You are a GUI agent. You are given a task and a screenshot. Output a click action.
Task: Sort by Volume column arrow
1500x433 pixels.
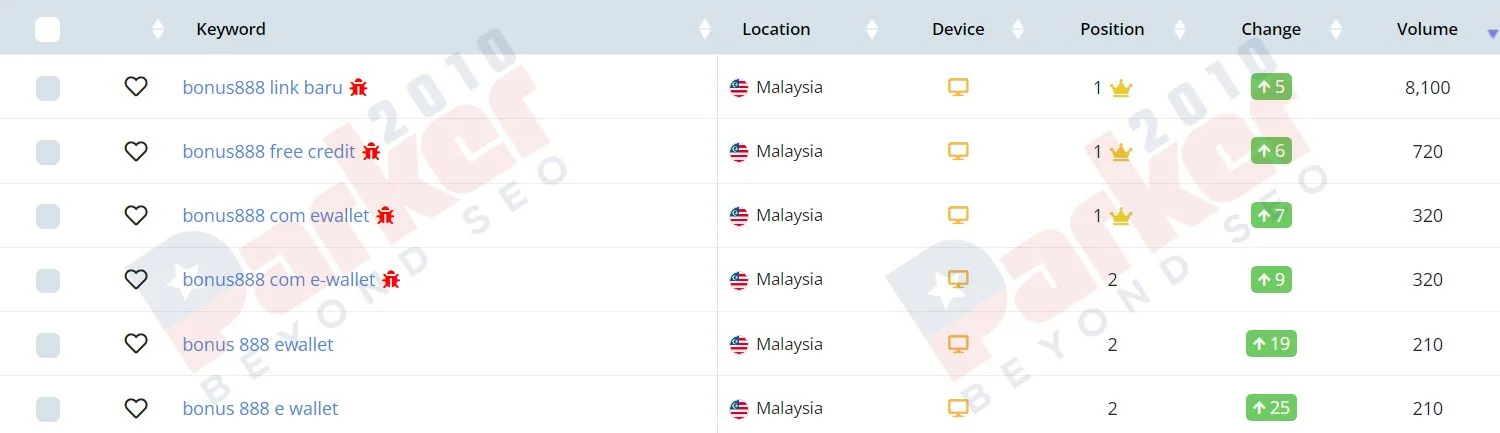pyautogui.click(x=1492, y=33)
